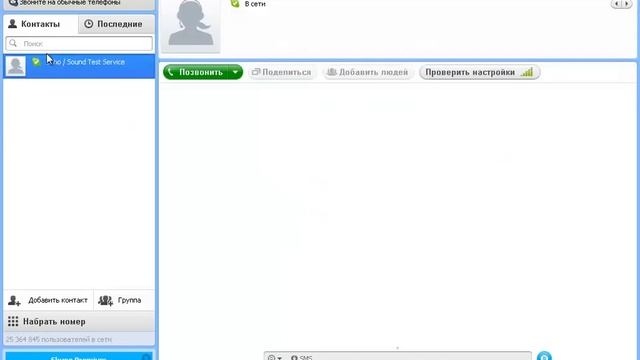This screenshot has width=640, height=360.
Task: Click the dial pad grid icon
Action: point(13,322)
